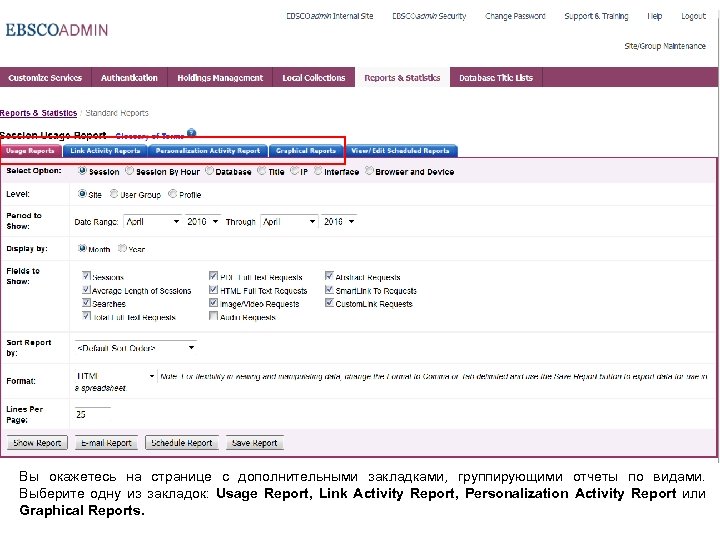Image resolution: width=720 pixels, height=540 pixels.
Task: Toggle CustomLink Requests checkbox
Action: pos(329,303)
